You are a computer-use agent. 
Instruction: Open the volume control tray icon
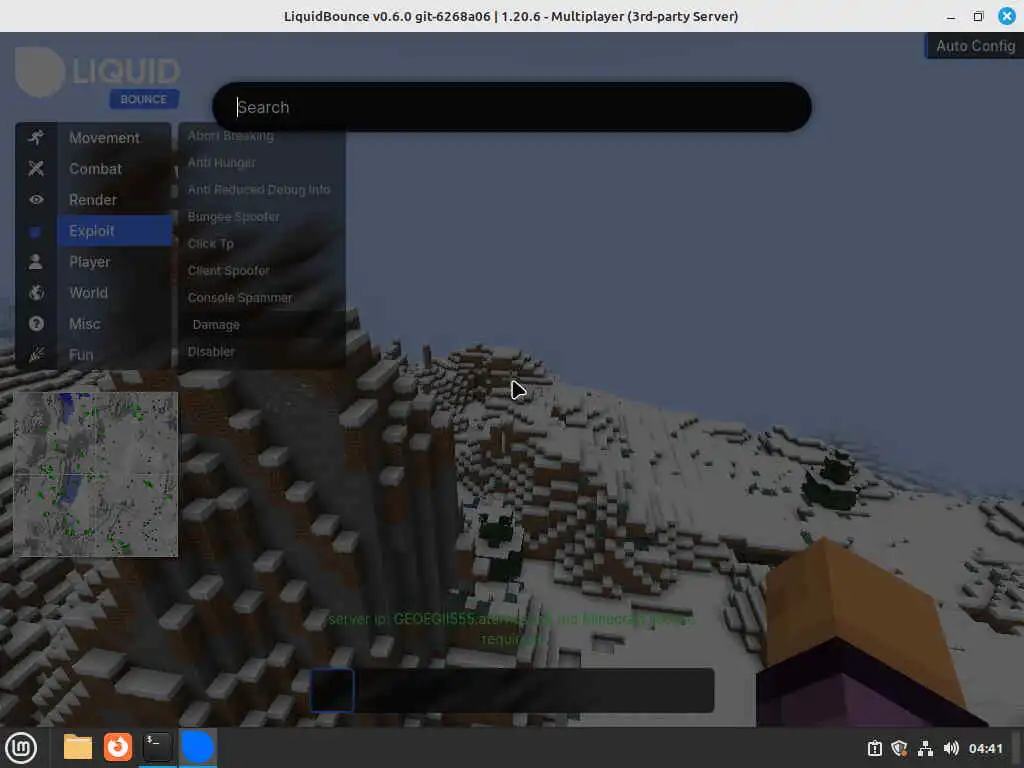click(951, 748)
